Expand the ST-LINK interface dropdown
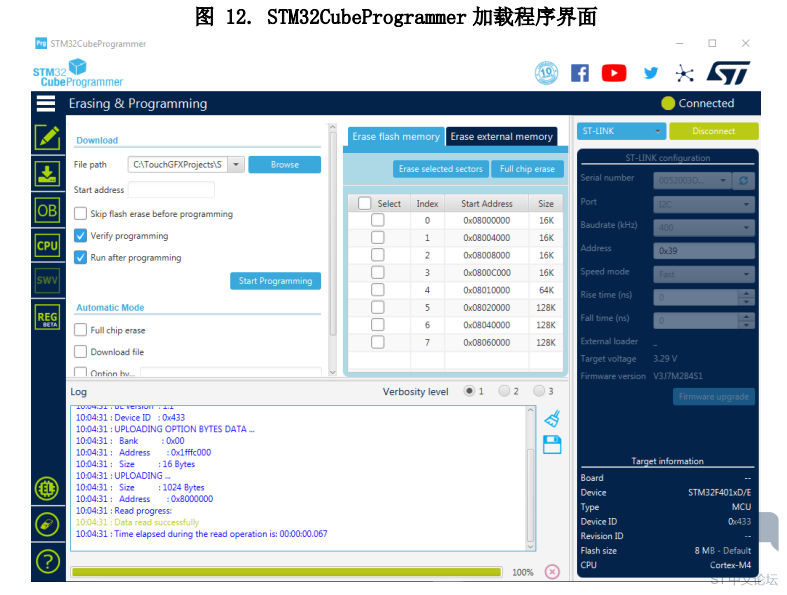787x595 pixels. pyautogui.click(x=621, y=131)
